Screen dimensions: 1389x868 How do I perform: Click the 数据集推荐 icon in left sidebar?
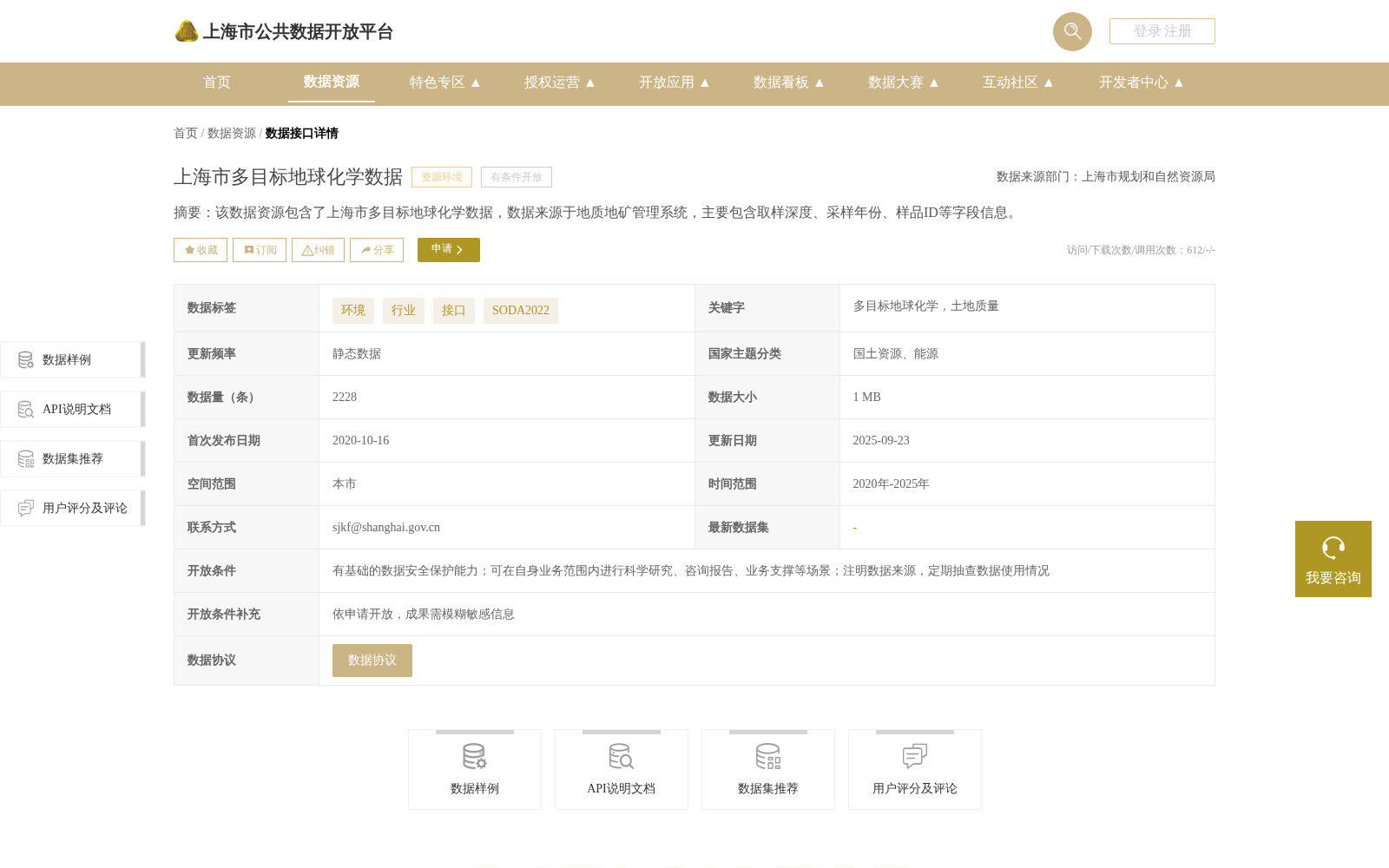click(26, 458)
